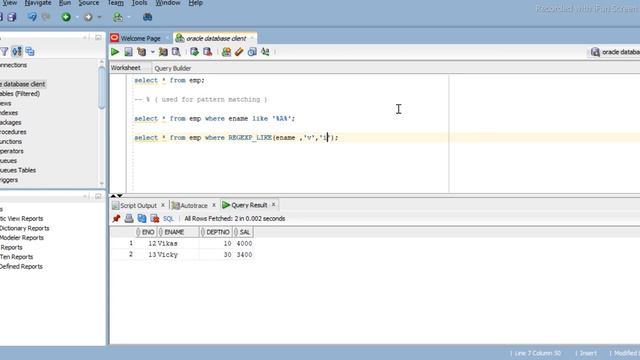Click the Autotrace toolbar icon
This screenshot has width=640, height=360.
point(163,52)
